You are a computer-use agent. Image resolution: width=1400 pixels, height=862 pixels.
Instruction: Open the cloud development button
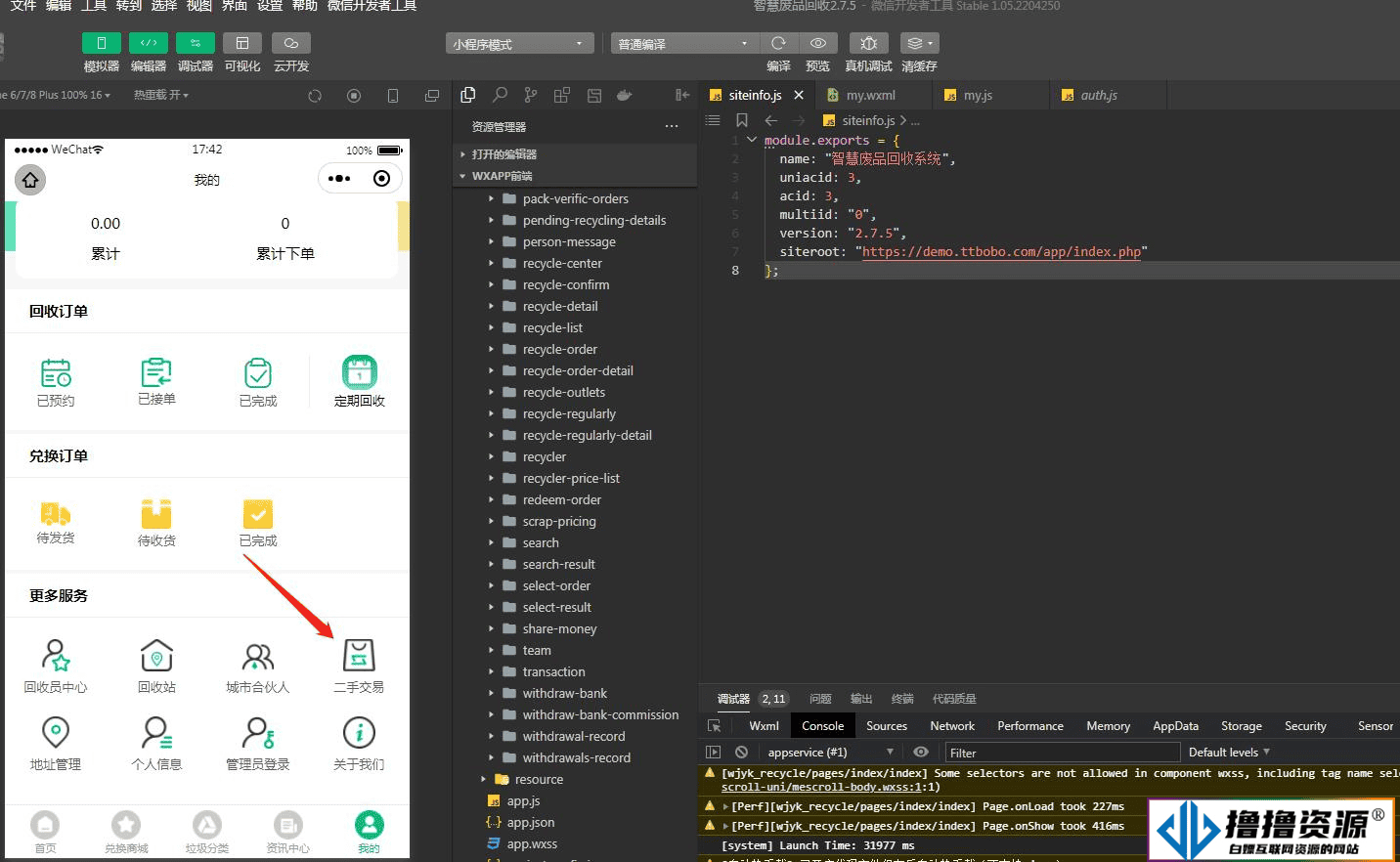291,43
